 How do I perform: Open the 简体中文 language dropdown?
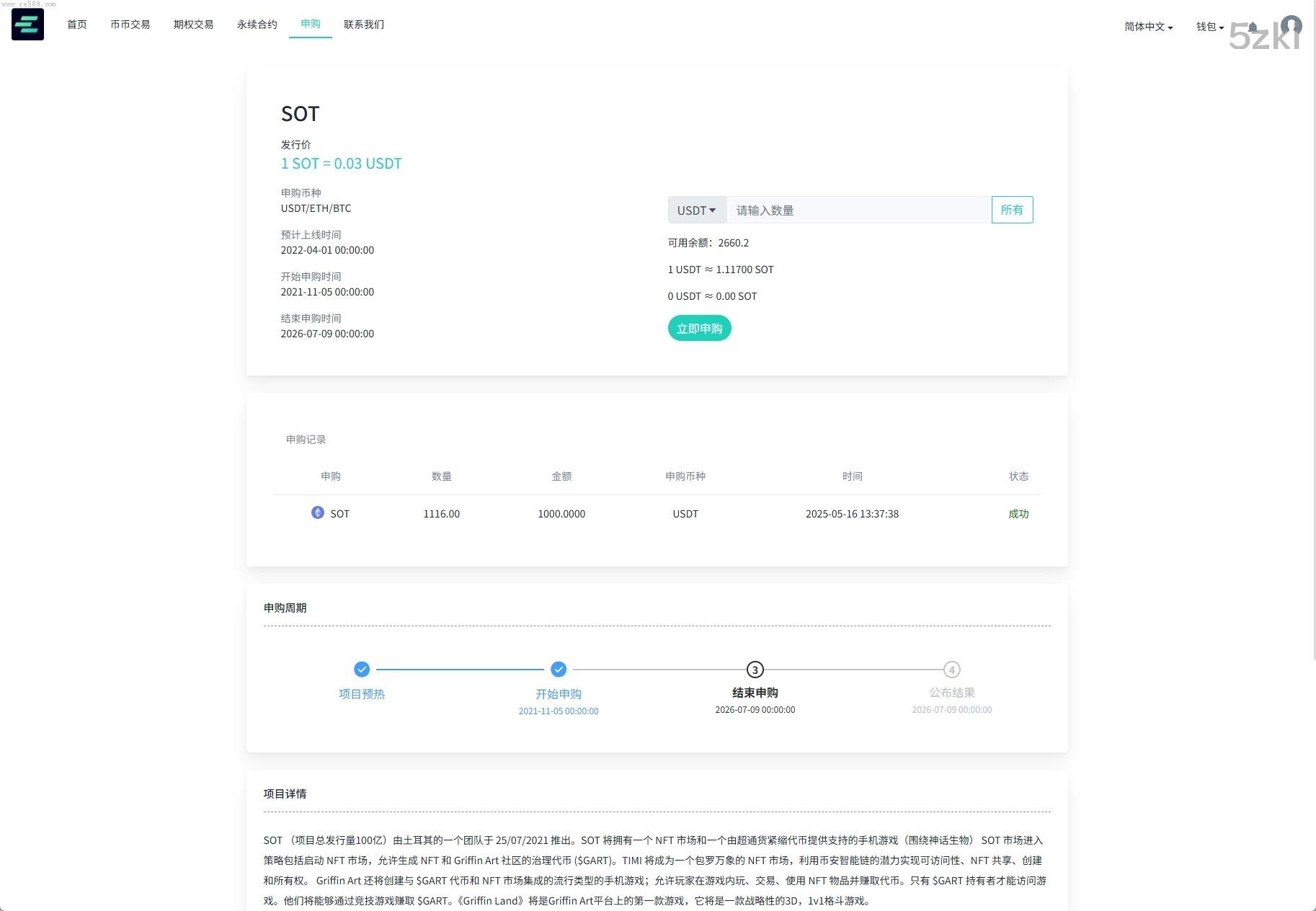point(1148,27)
